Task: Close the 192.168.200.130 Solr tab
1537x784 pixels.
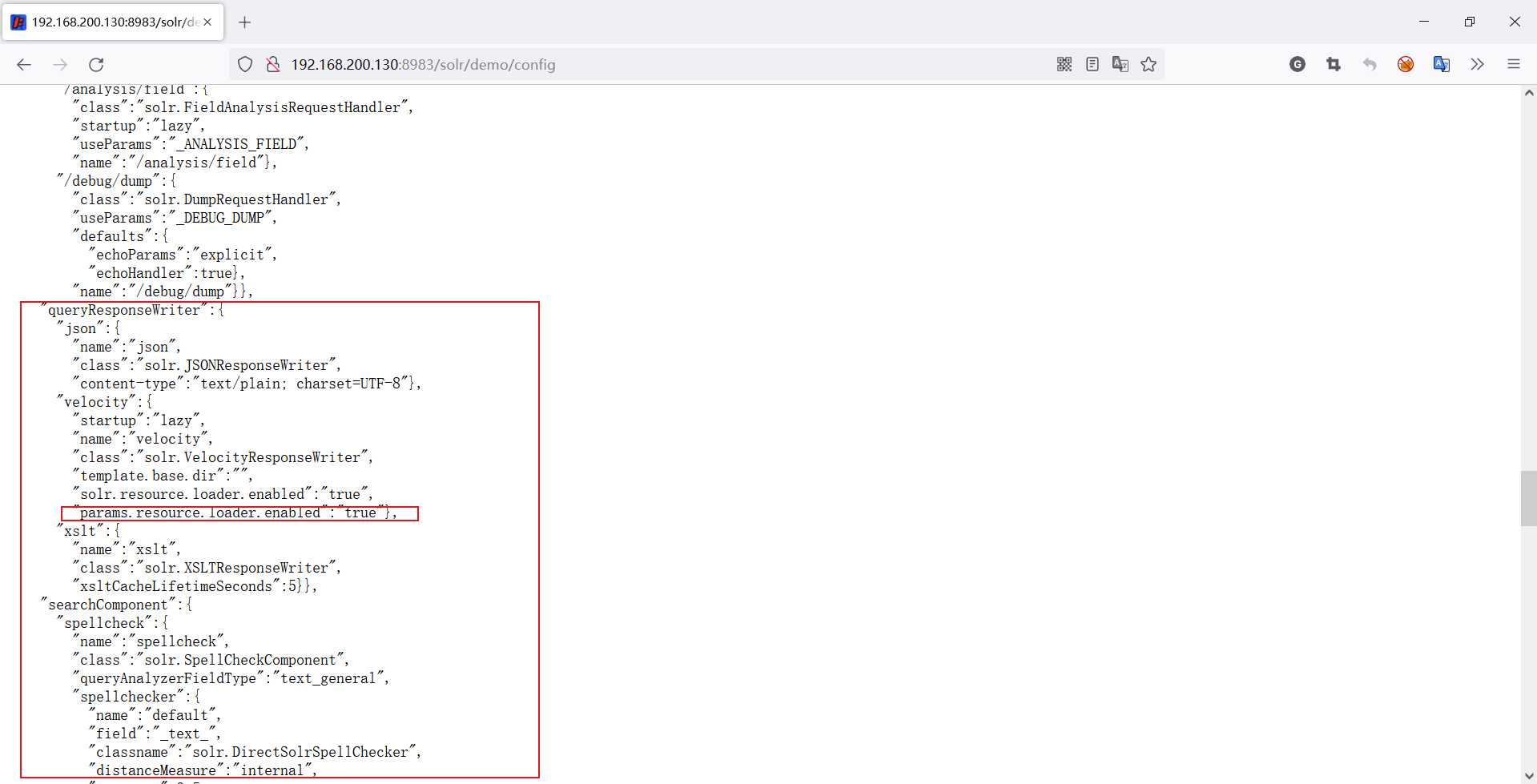Action: (x=207, y=22)
